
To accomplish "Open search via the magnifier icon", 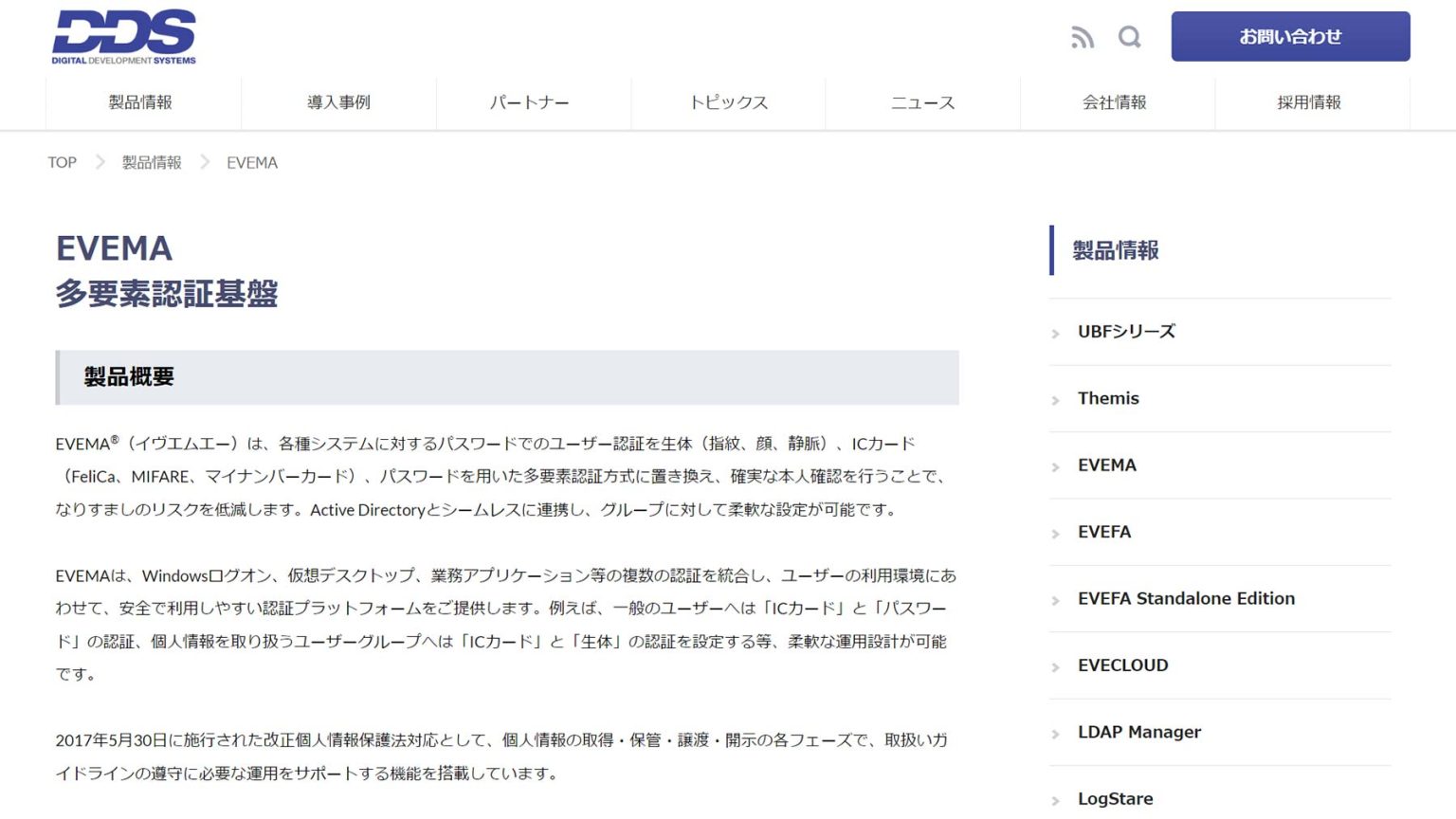I will (x=1129, y=37).
